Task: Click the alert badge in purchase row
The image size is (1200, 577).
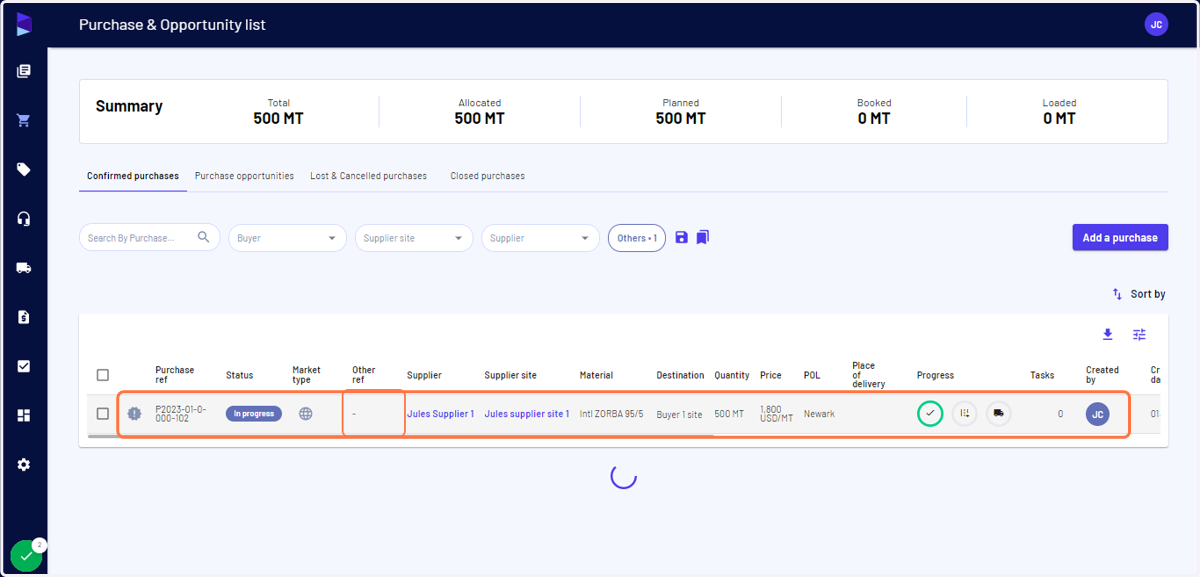Action: [134, 413]
